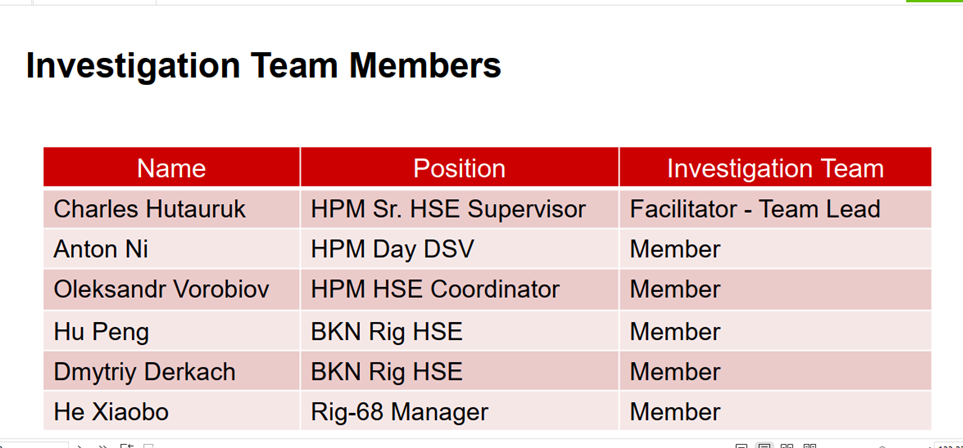This screenshot has width=963, height=448.
Task: Click the Hu Peng name cell
Action: click(x=171, y=331)
